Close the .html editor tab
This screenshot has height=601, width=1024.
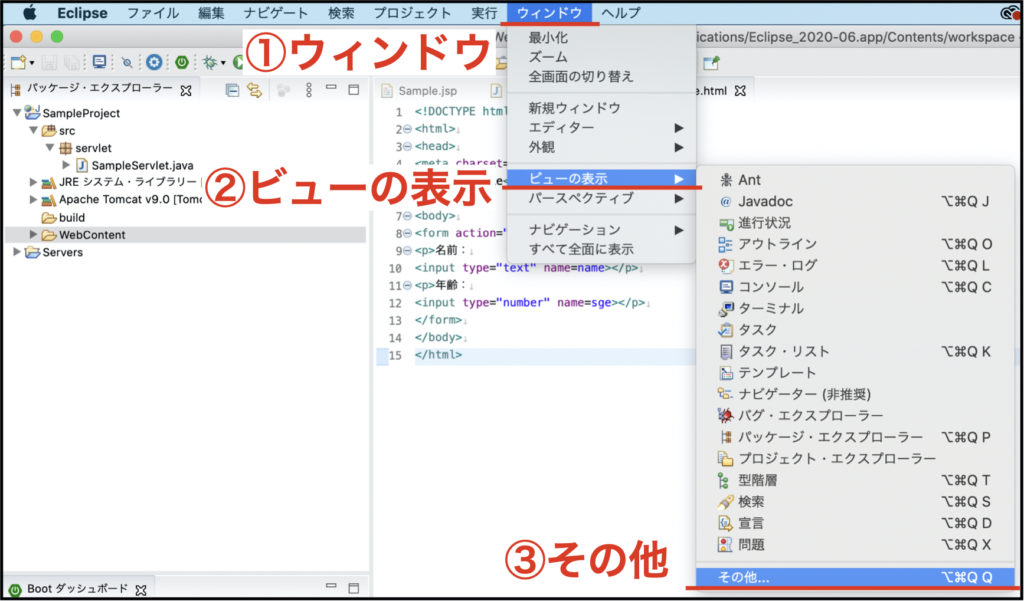[x=740, y=91]
